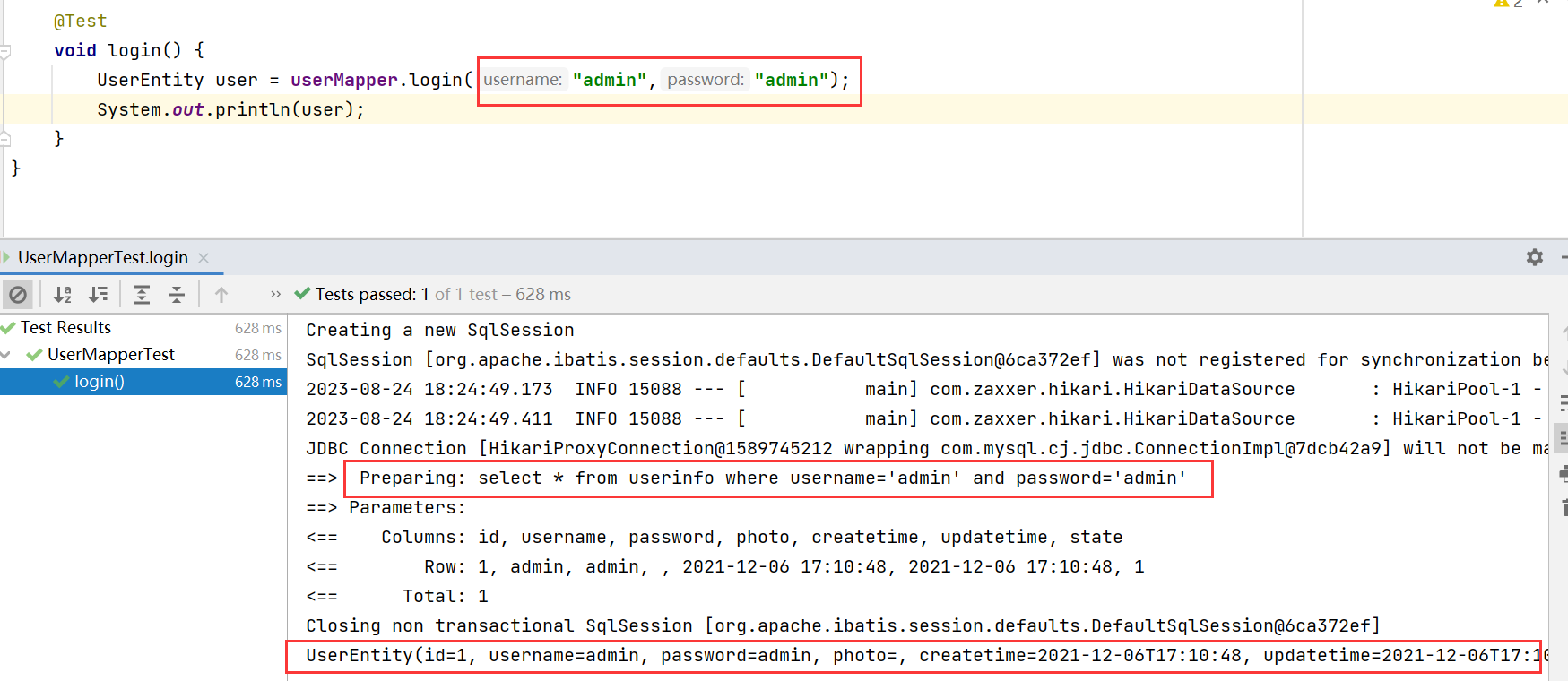Click System.out.println(user) line
The width and height of the screenshot is (1568, 681).
230,109
